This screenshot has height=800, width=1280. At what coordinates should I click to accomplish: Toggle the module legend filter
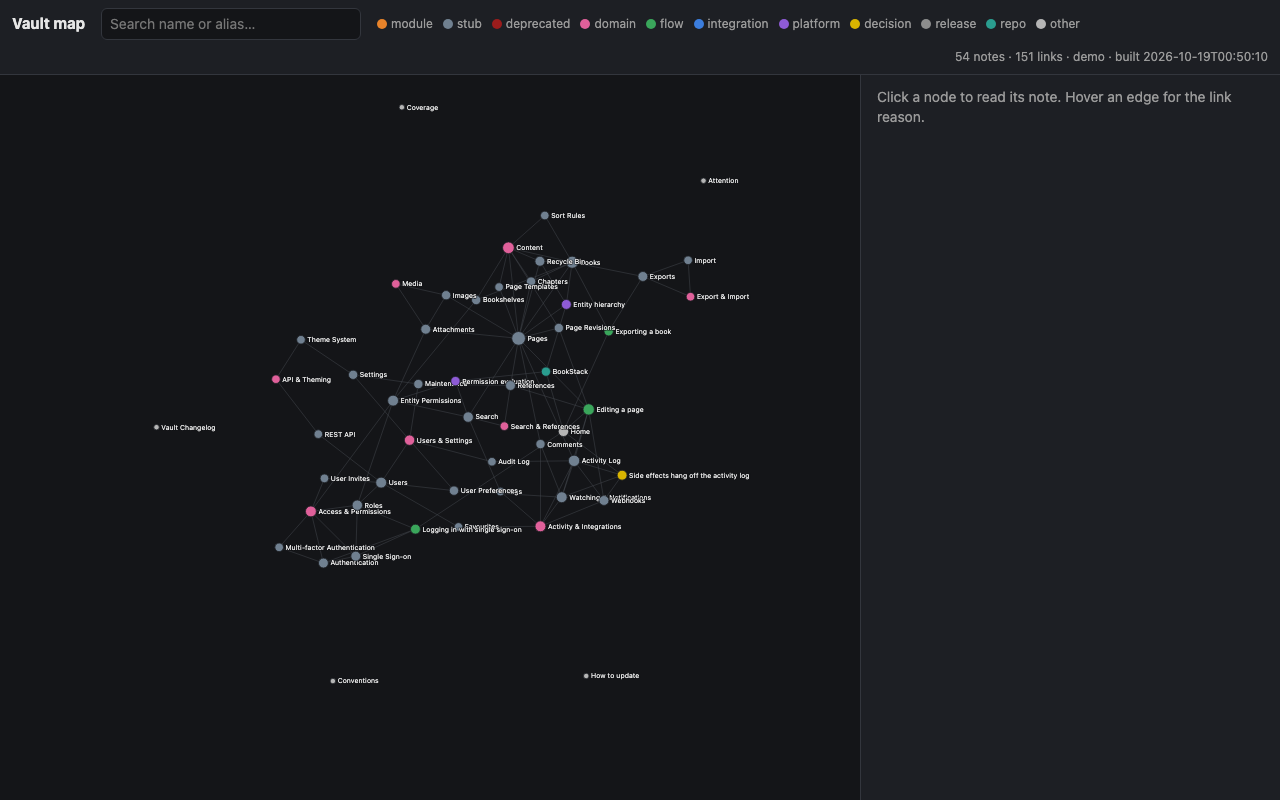point(405,24)
